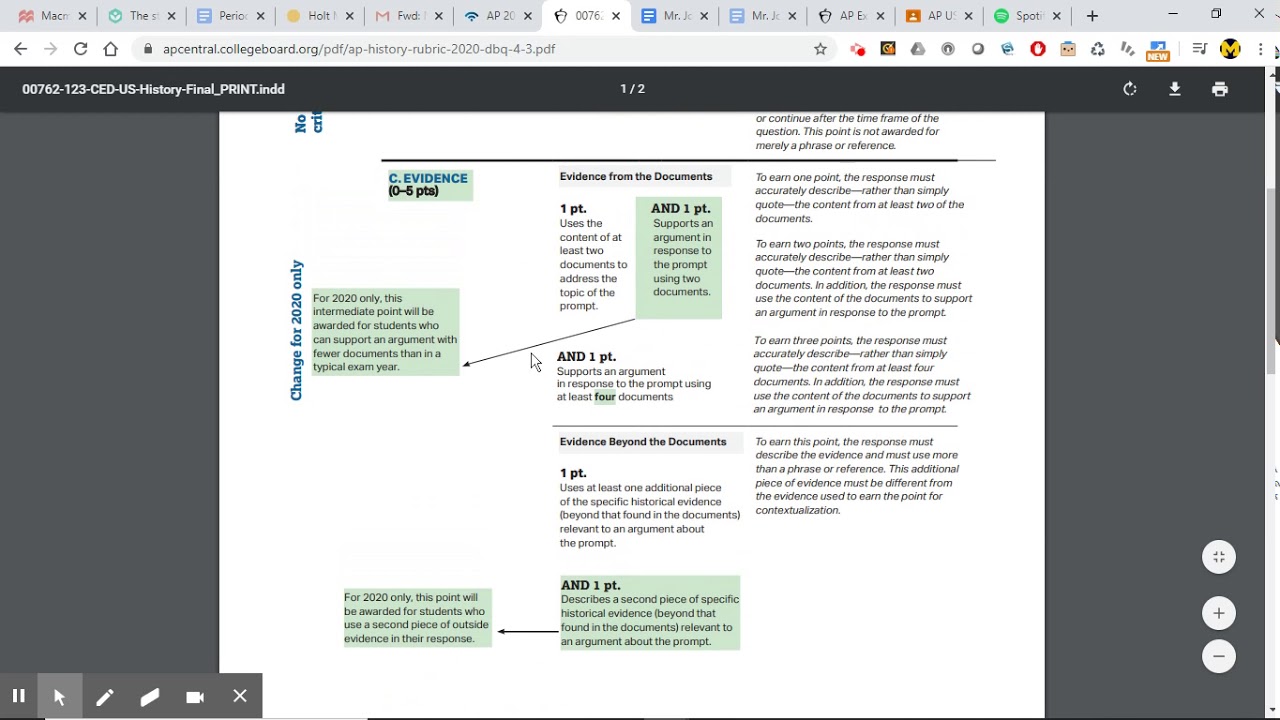Click the extension icon with NEW badge

coord(1158,50)
